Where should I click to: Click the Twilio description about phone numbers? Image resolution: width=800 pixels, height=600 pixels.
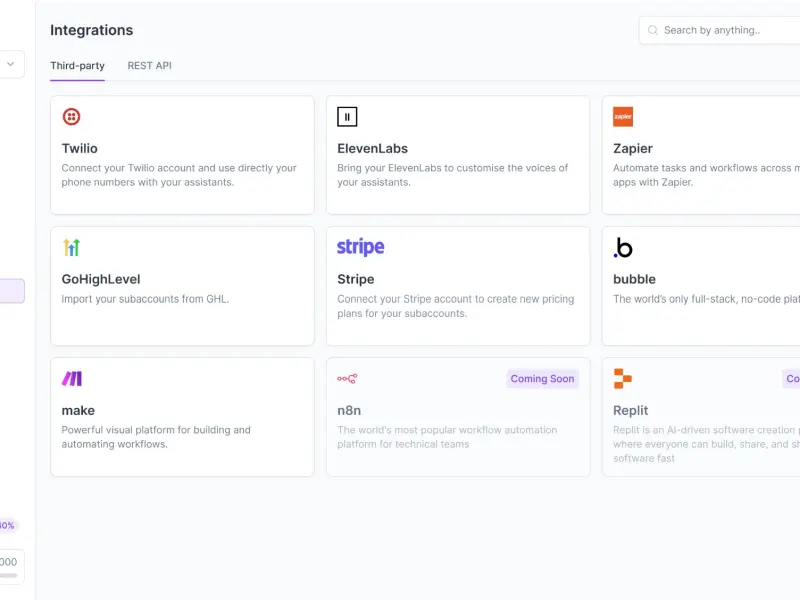pyautogui.click(x=179, y=175)
